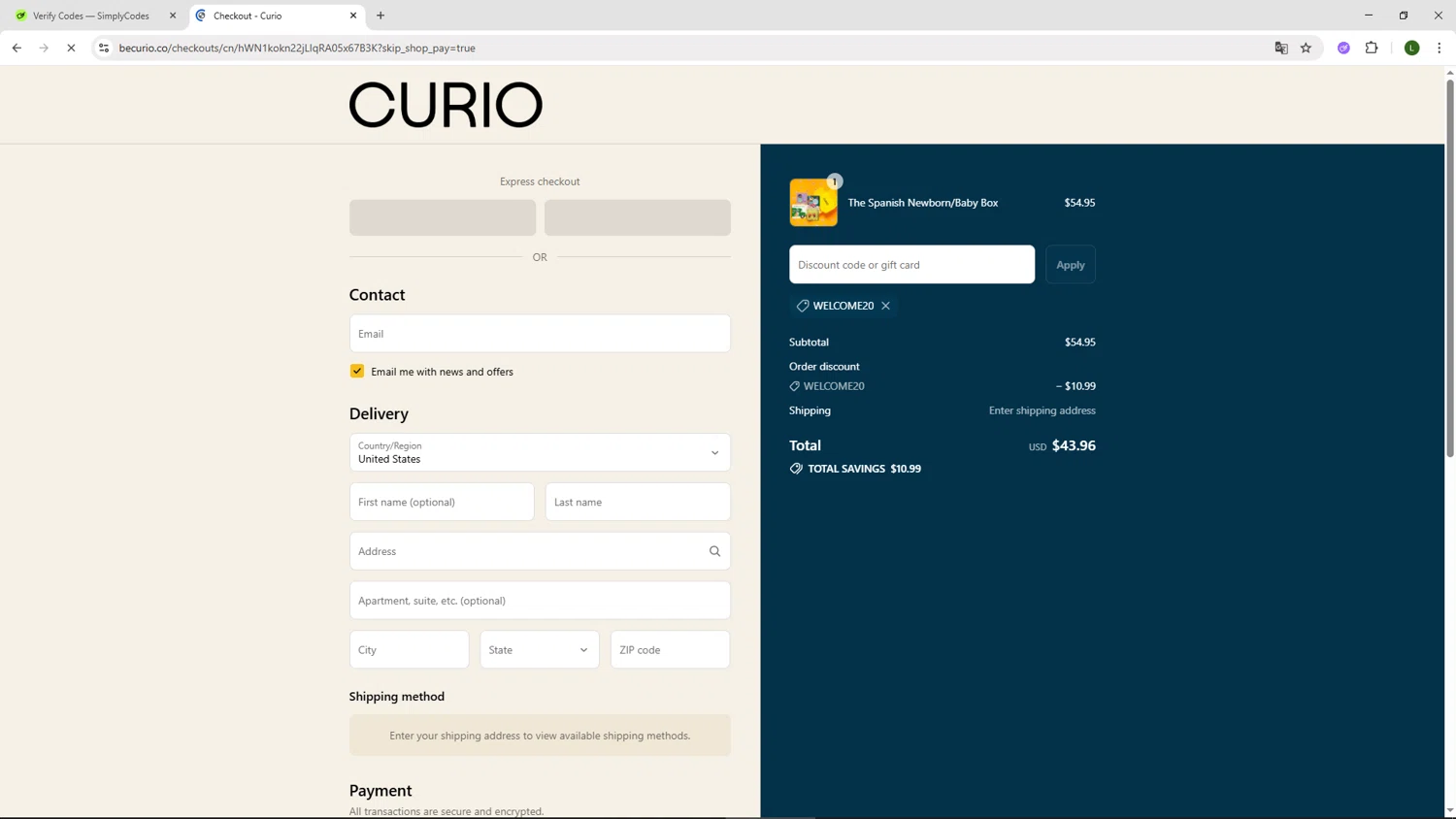Go back to the previous page
The width and height of the screenshot is (1456, 819).
pos(17,48)
